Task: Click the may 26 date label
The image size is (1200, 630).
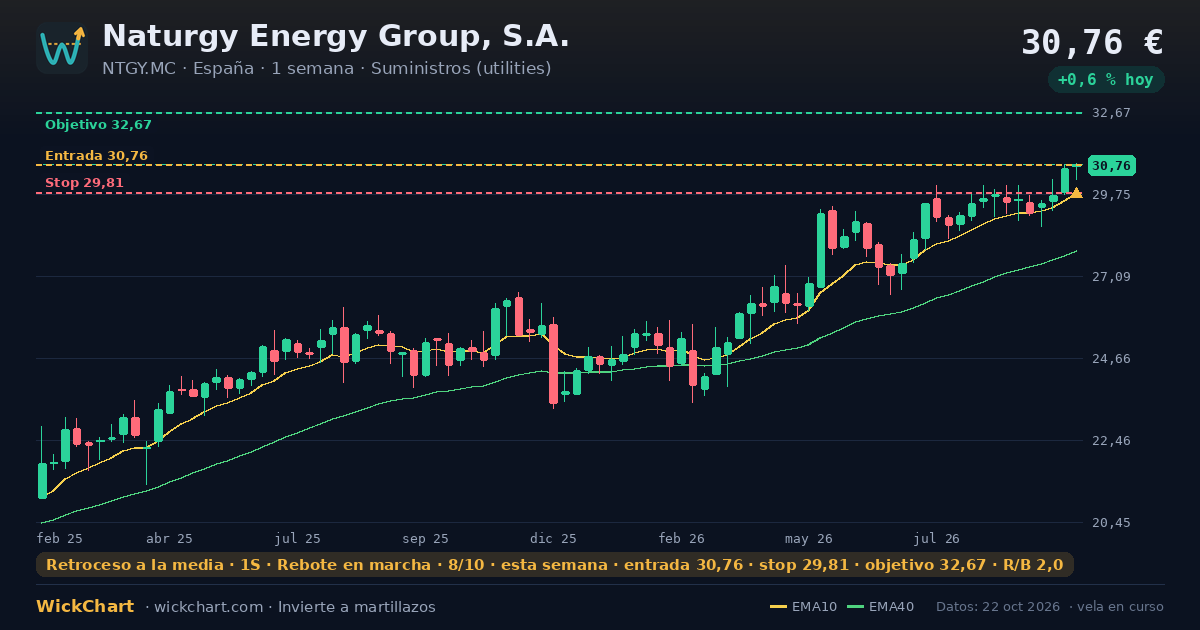Action: (x=809, y=538)
